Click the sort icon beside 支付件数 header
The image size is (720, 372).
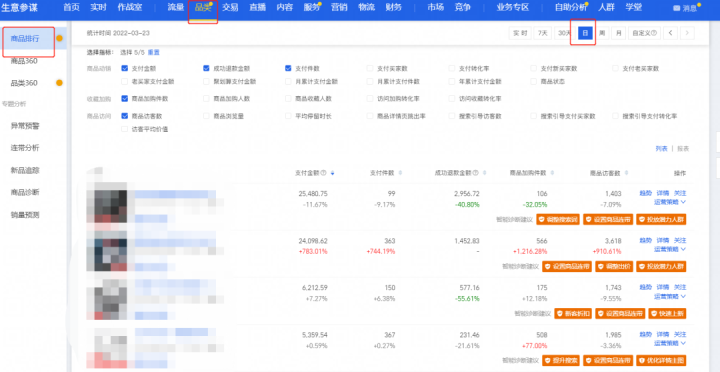[400, 173]
